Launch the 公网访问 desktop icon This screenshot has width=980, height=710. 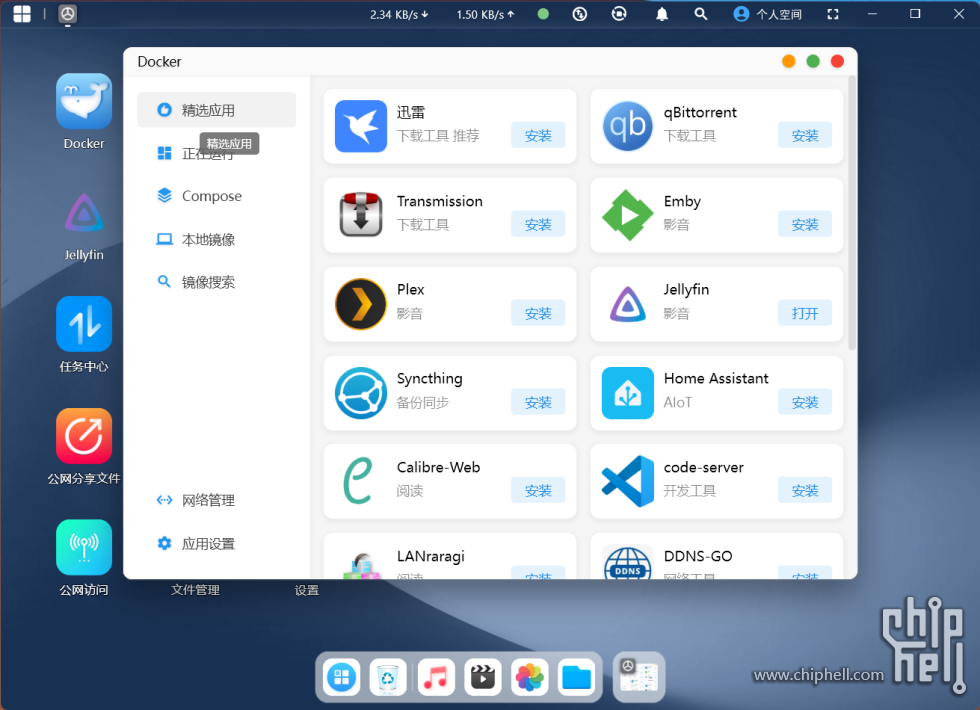[x=84, y=547]
